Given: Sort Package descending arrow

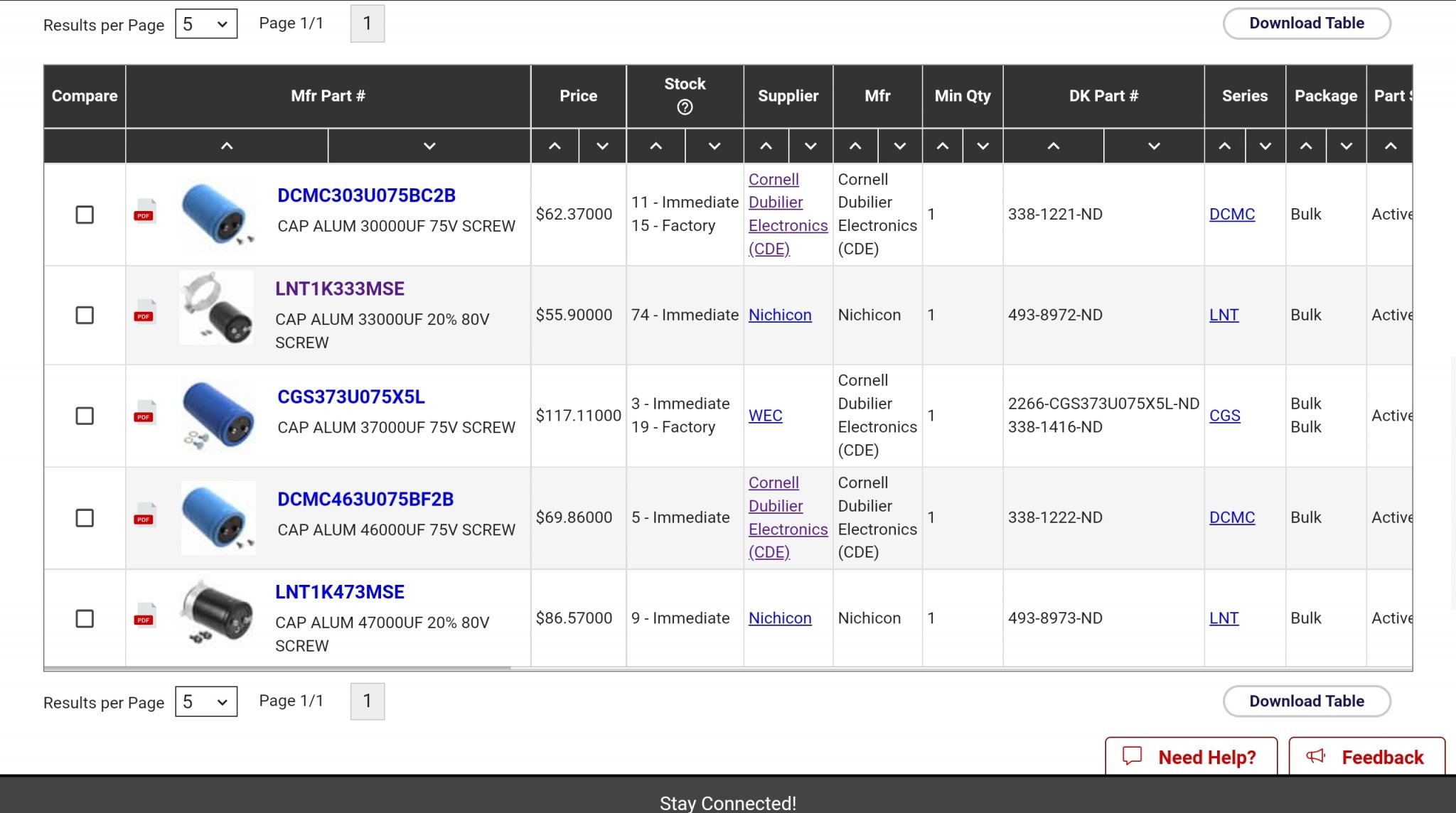Looking at the screenshot, I should click(x=1347, y=146).
